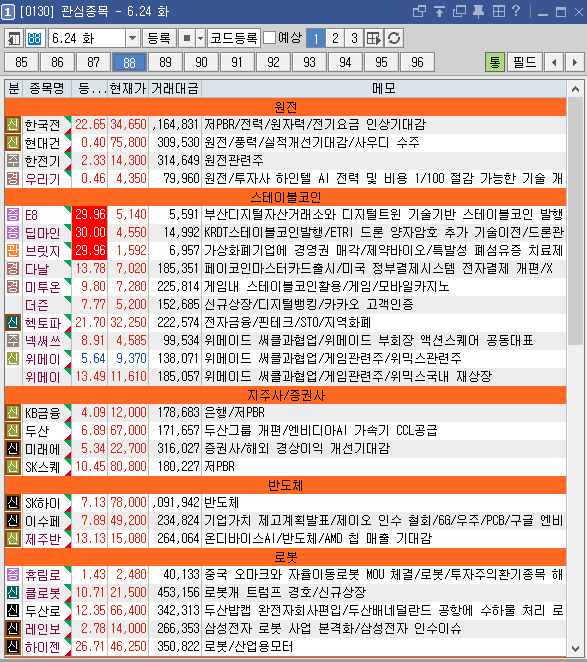Toggle the 예상 checkbox
Screen dimensions: 587x662
click(x=269, y=38)
